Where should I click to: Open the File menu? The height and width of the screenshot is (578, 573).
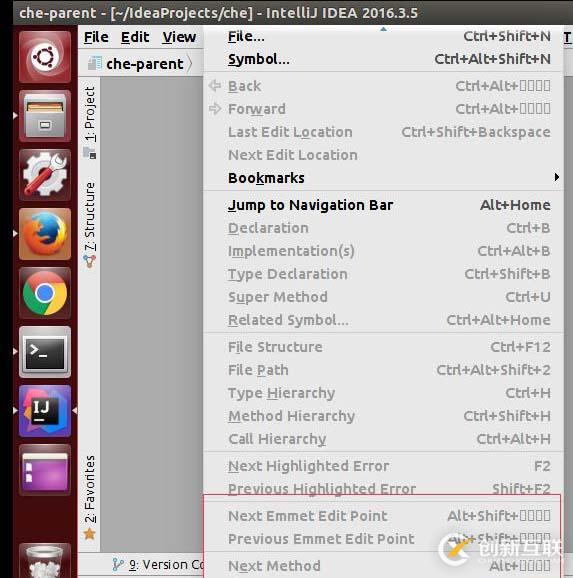coord(96,37)
